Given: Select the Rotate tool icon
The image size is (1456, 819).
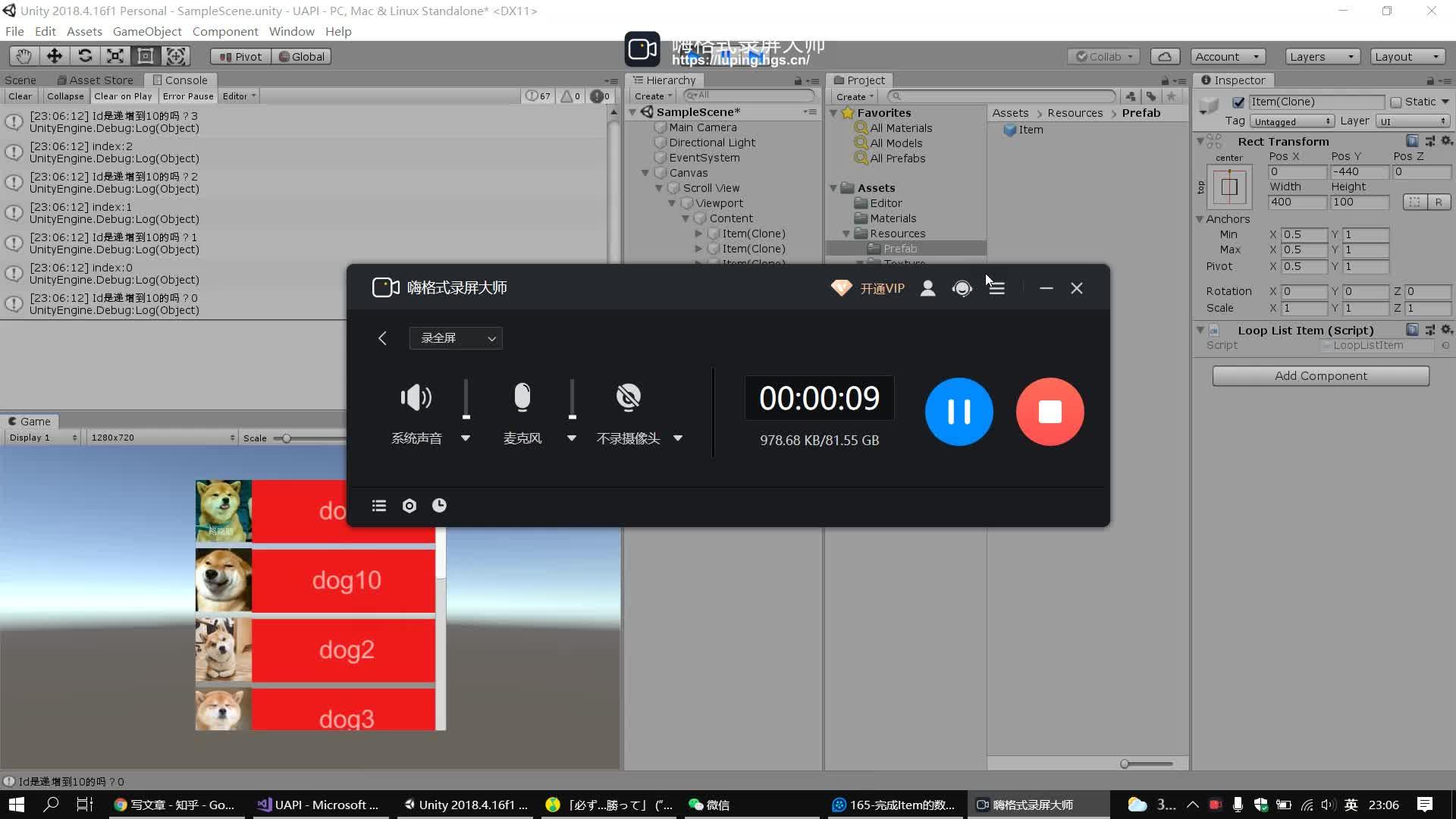Looking at the screenshot, I should [x=85, y=56].
